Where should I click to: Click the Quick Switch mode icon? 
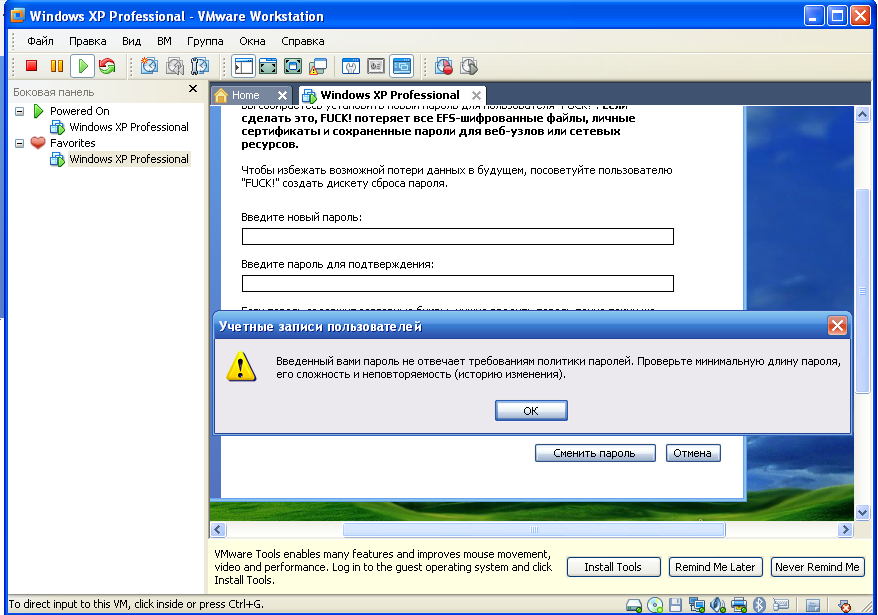(x=268, y=66)
